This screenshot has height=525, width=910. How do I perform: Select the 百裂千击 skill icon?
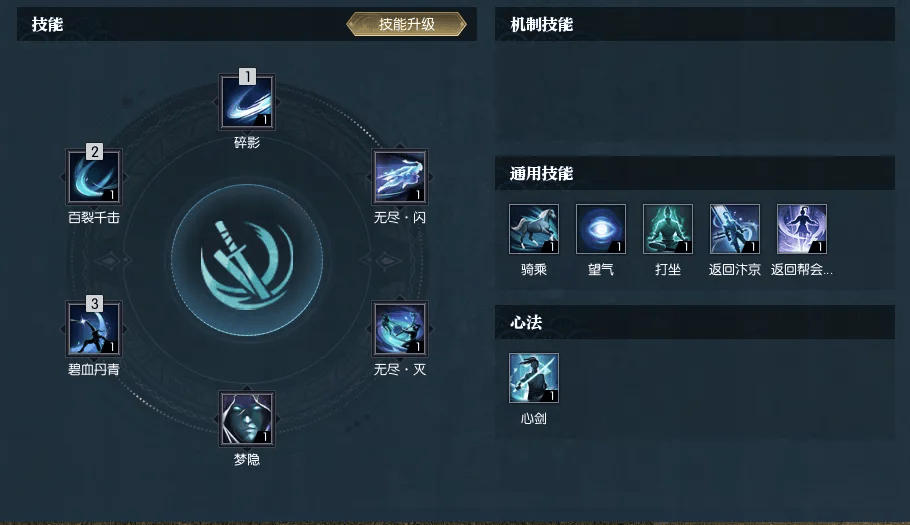[94, 177]
